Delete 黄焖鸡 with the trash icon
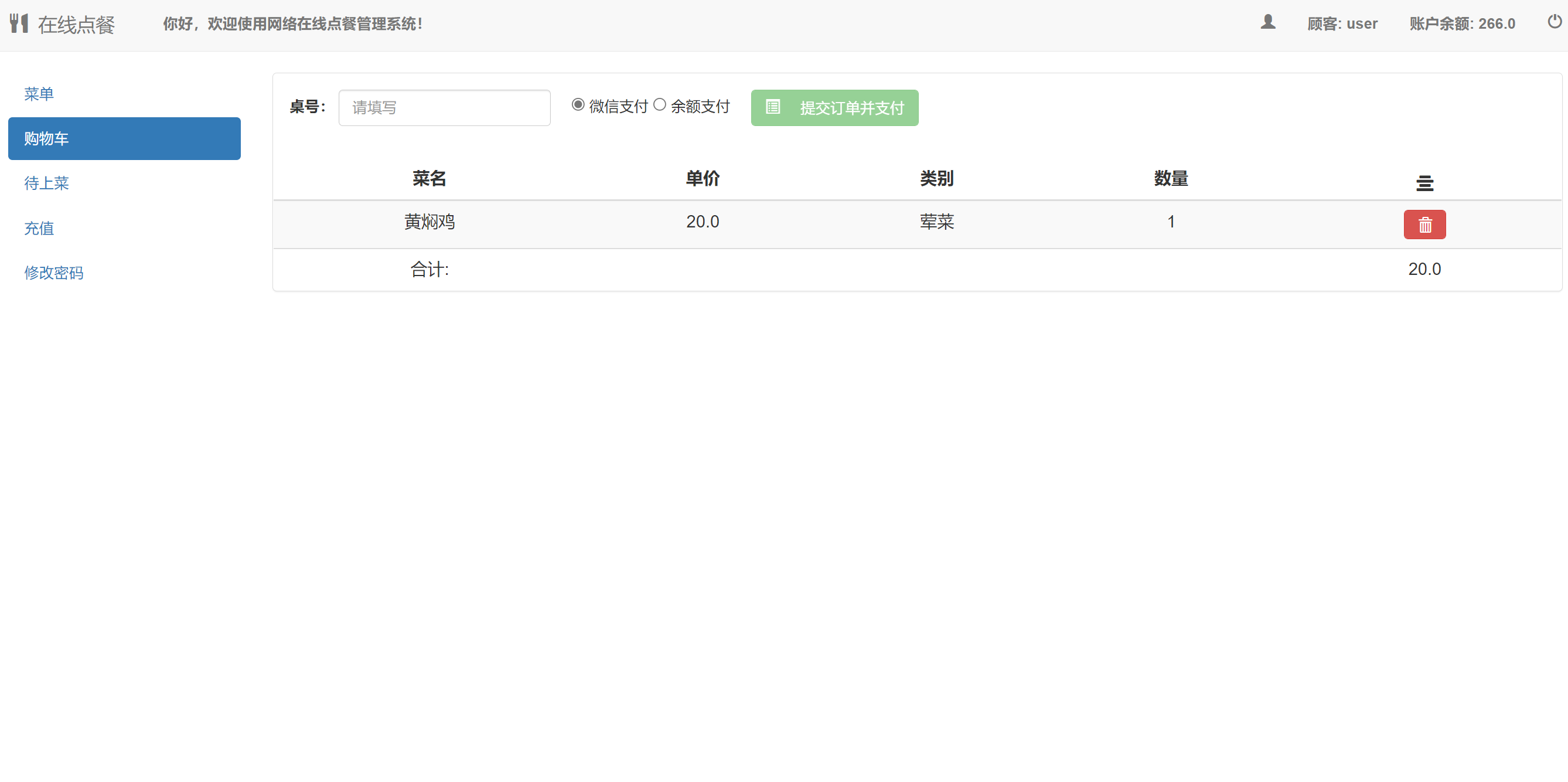The image size is (1568, 782). [1424, 224]
